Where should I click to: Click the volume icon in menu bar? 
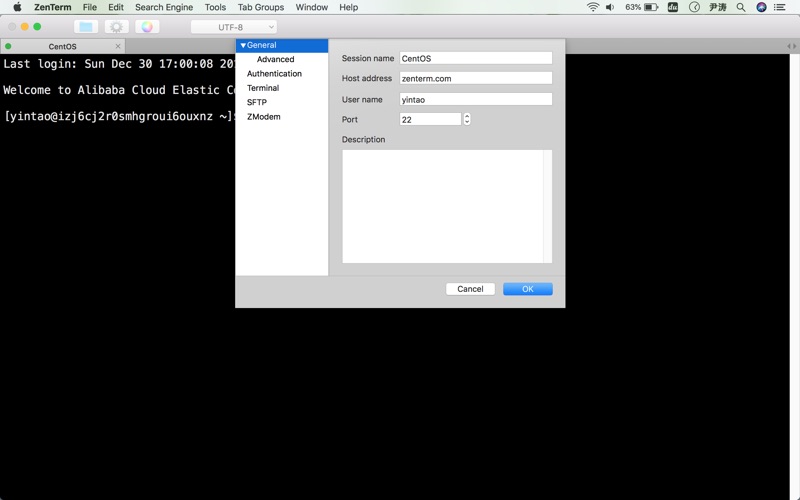[610, 7]
